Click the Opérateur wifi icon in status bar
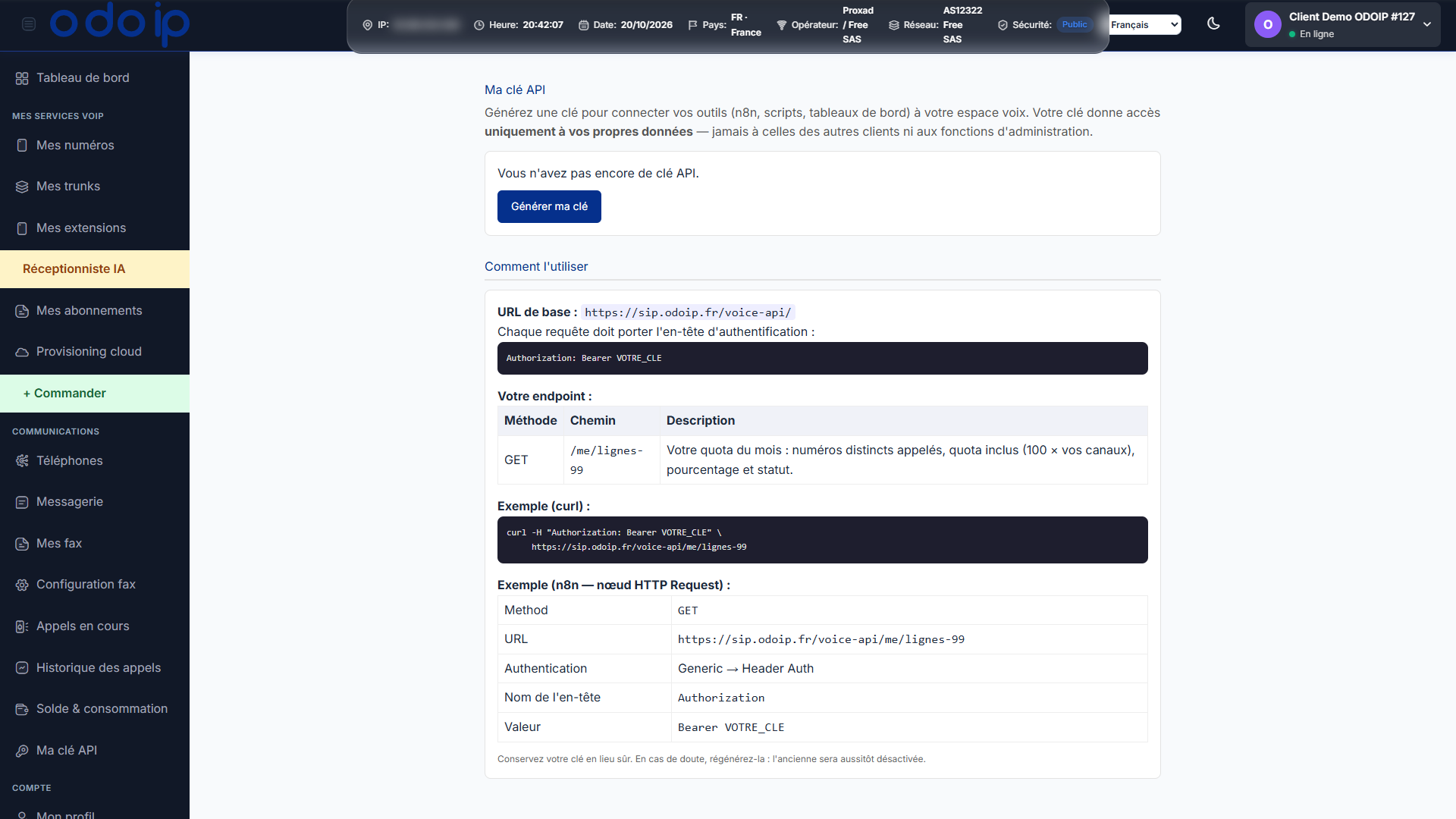 (782, 25)
